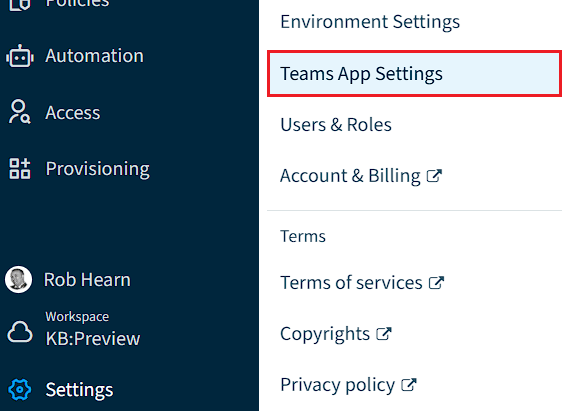This screenshot has height=411, width=566.
Task: Click external link icon by Terms of services
Action: point(436,283)
